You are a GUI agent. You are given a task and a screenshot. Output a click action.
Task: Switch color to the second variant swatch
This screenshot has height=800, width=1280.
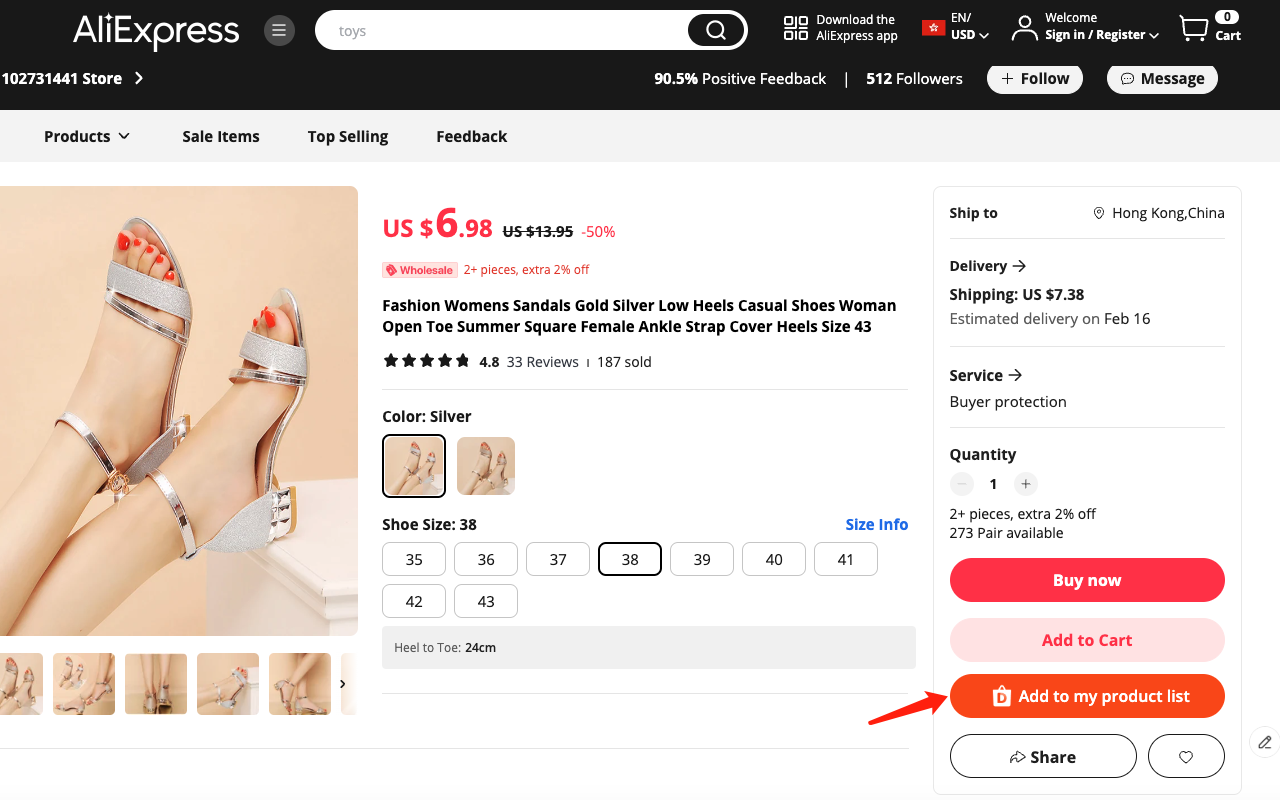(486, 466)
